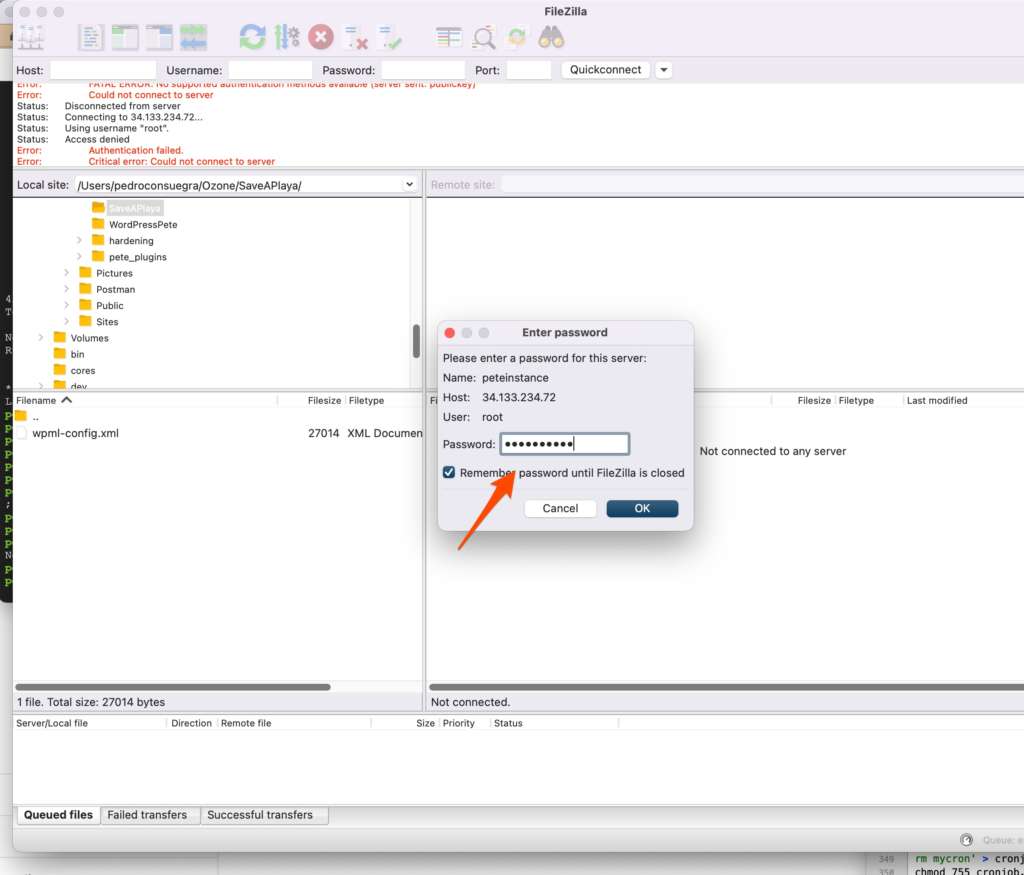Viewport: 1024px width, 875px height.
Task: Toggle directory comparison icon
Action: click(x=449, y=38)
